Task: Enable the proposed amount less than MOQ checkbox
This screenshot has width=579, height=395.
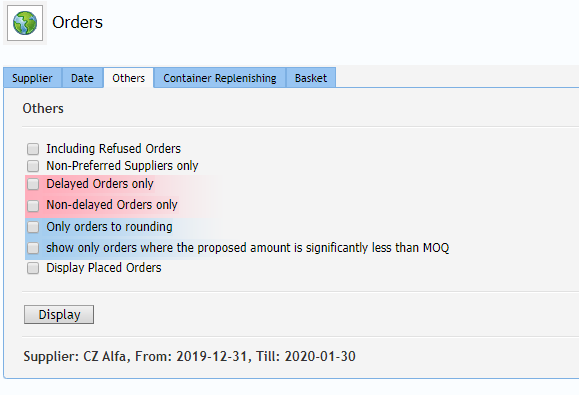Action: pyautogui.click(x=33, y=248)
